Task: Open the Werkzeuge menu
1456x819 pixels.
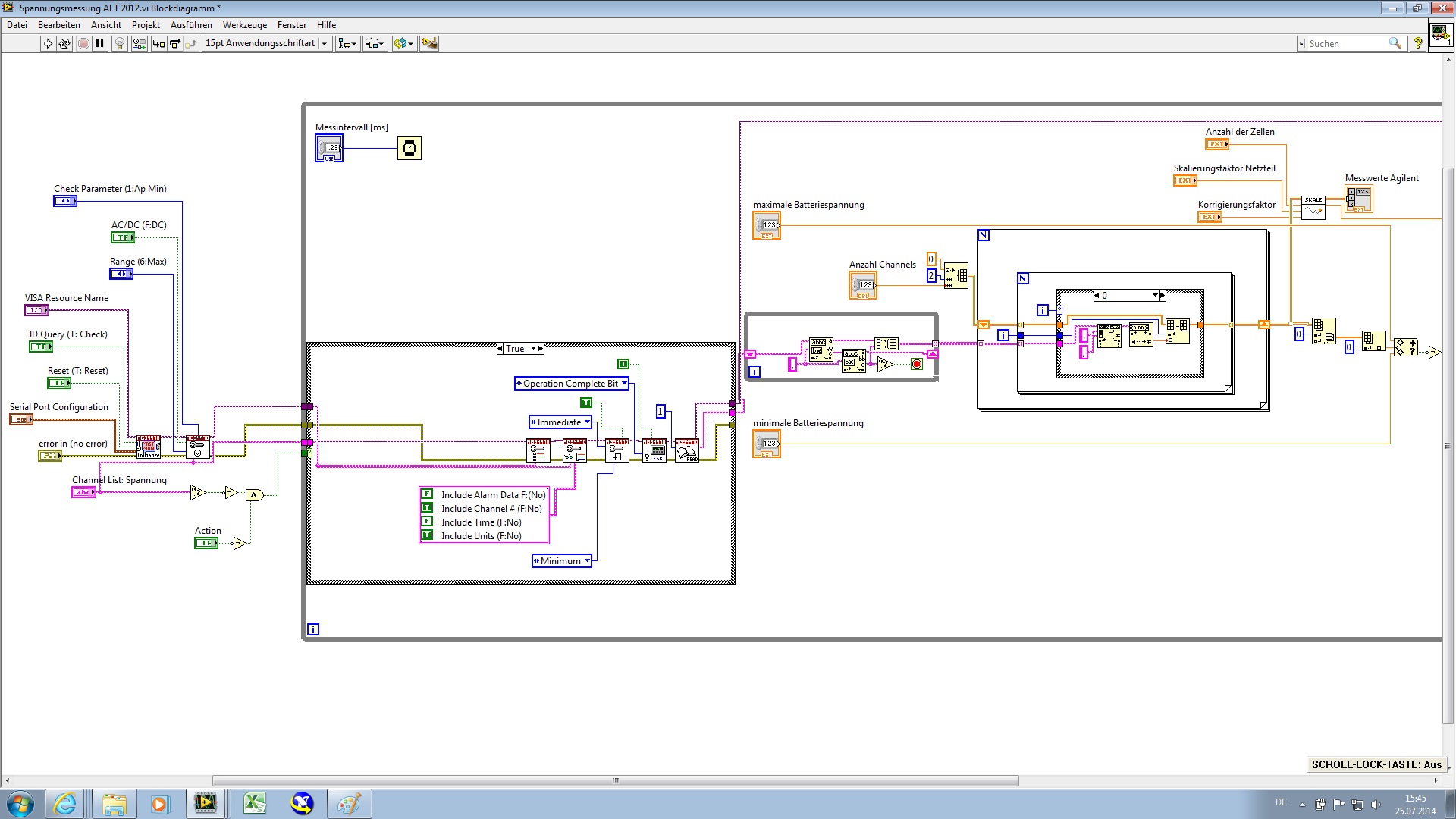Action: click(x=244, y=25)
